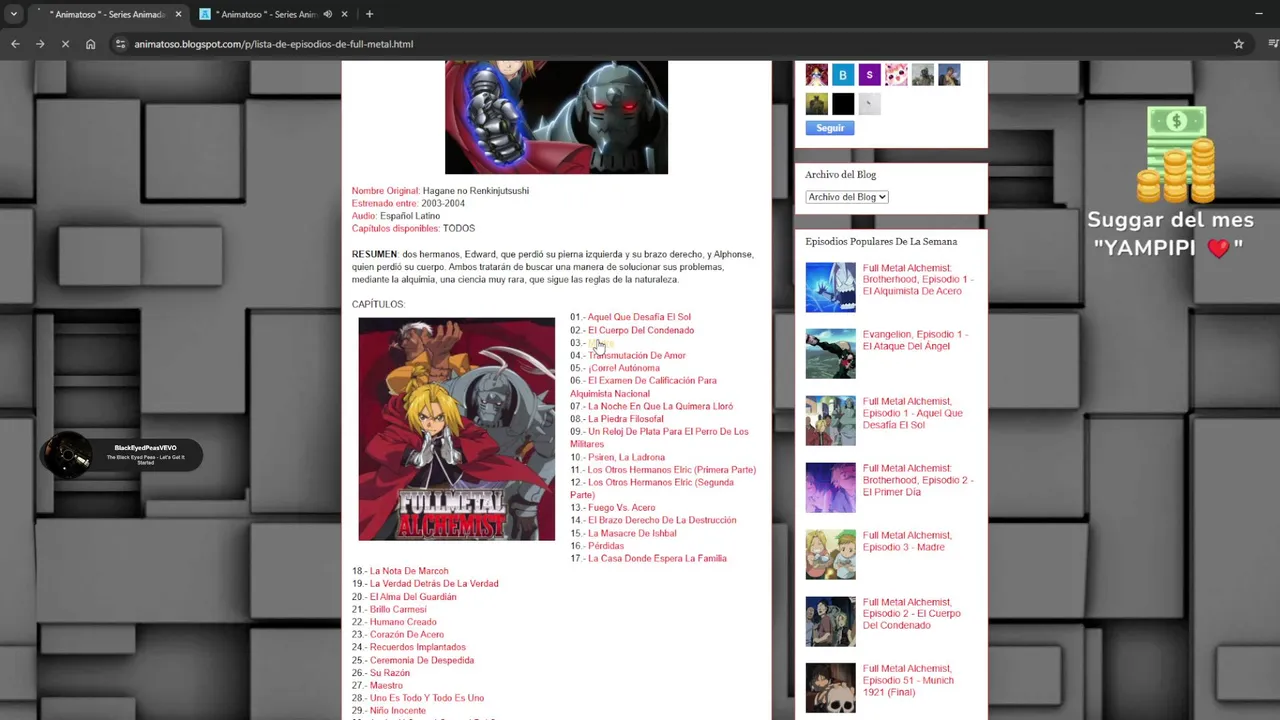
Task: Open episode 10 Psiren, La Ladrona
Action: (626, 457)
